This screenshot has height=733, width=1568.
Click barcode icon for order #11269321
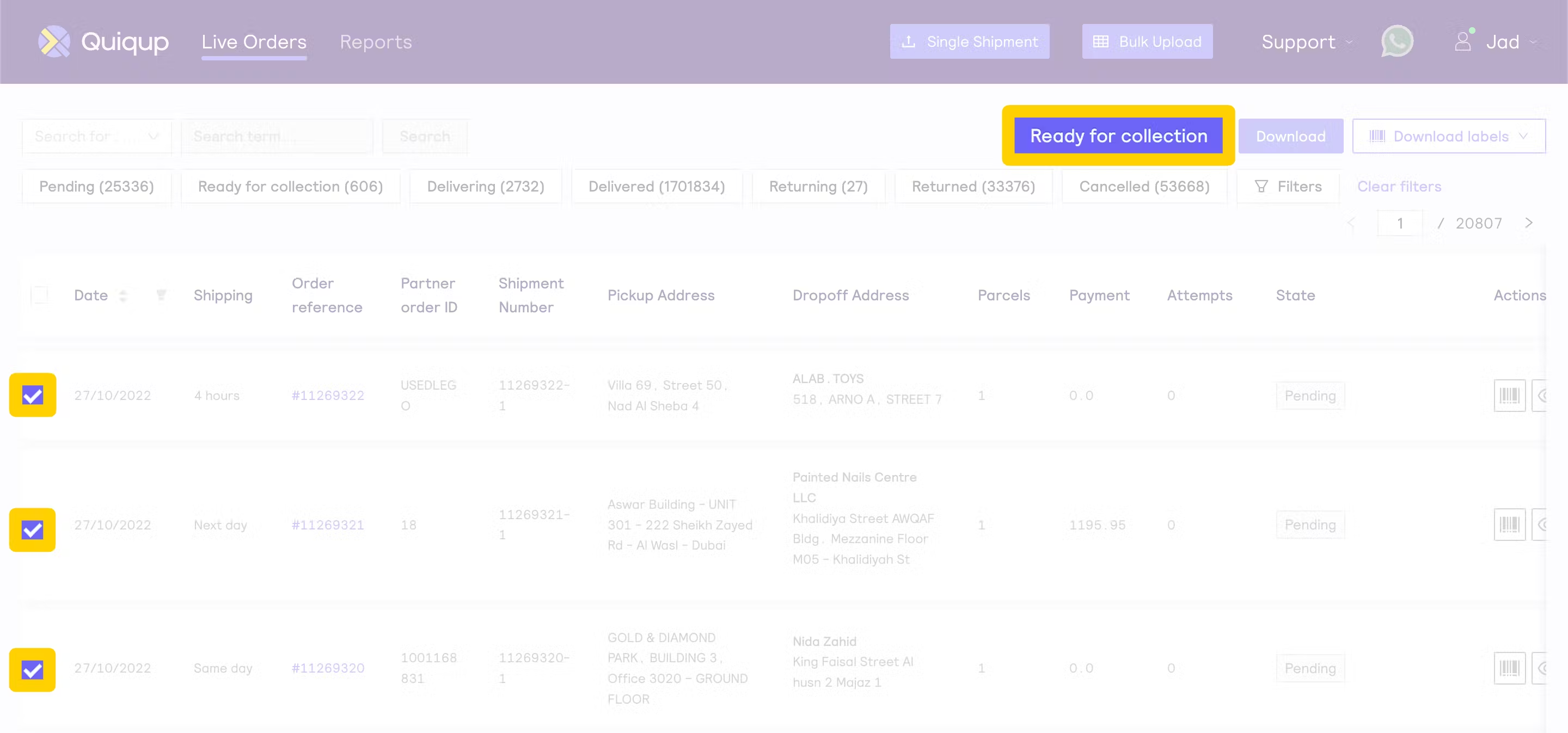click(1509, 525)
